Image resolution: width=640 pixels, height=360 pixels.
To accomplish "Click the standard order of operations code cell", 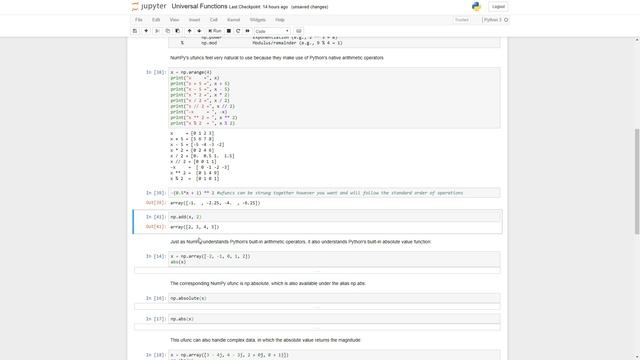I will (334, 193).
